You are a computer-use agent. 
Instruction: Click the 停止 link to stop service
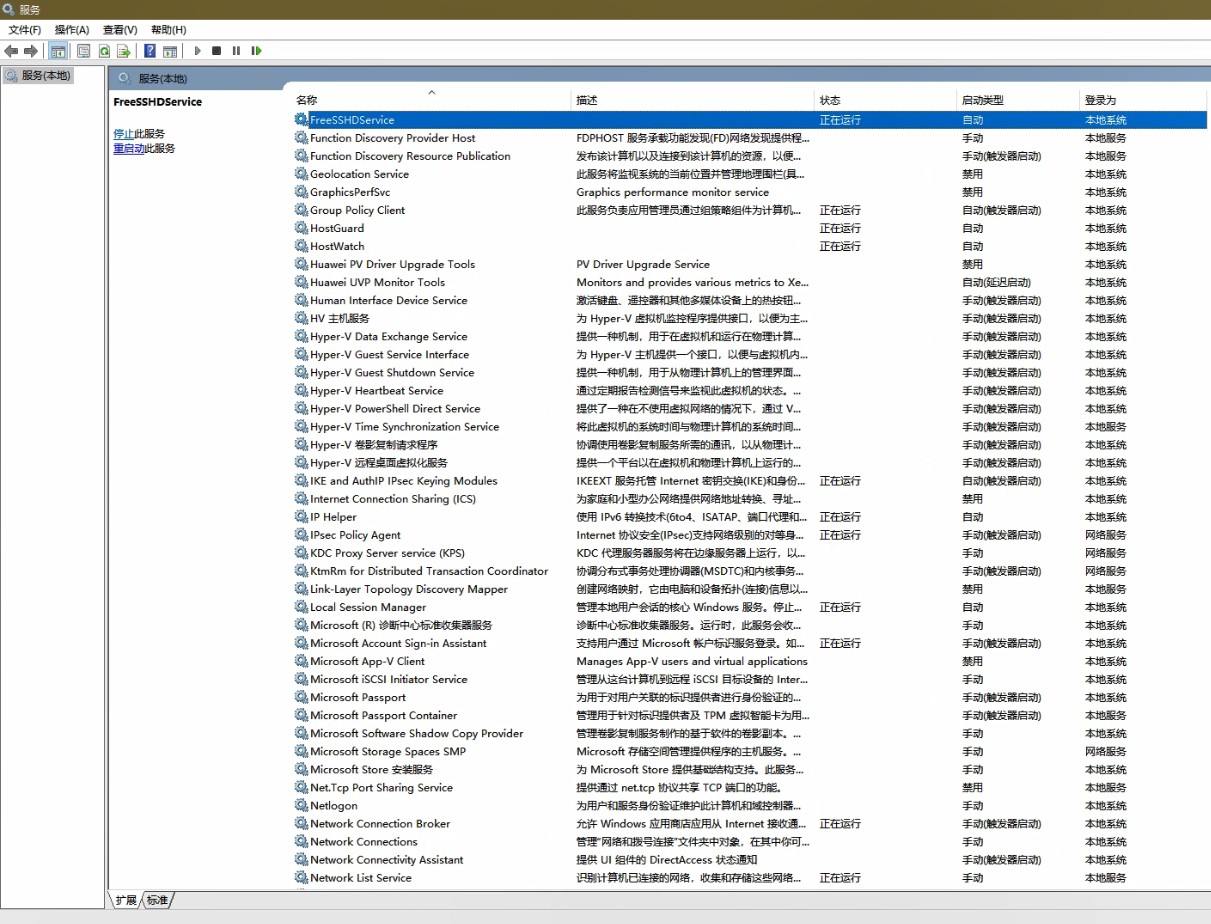pyautogui.click(x=123, y=133)
